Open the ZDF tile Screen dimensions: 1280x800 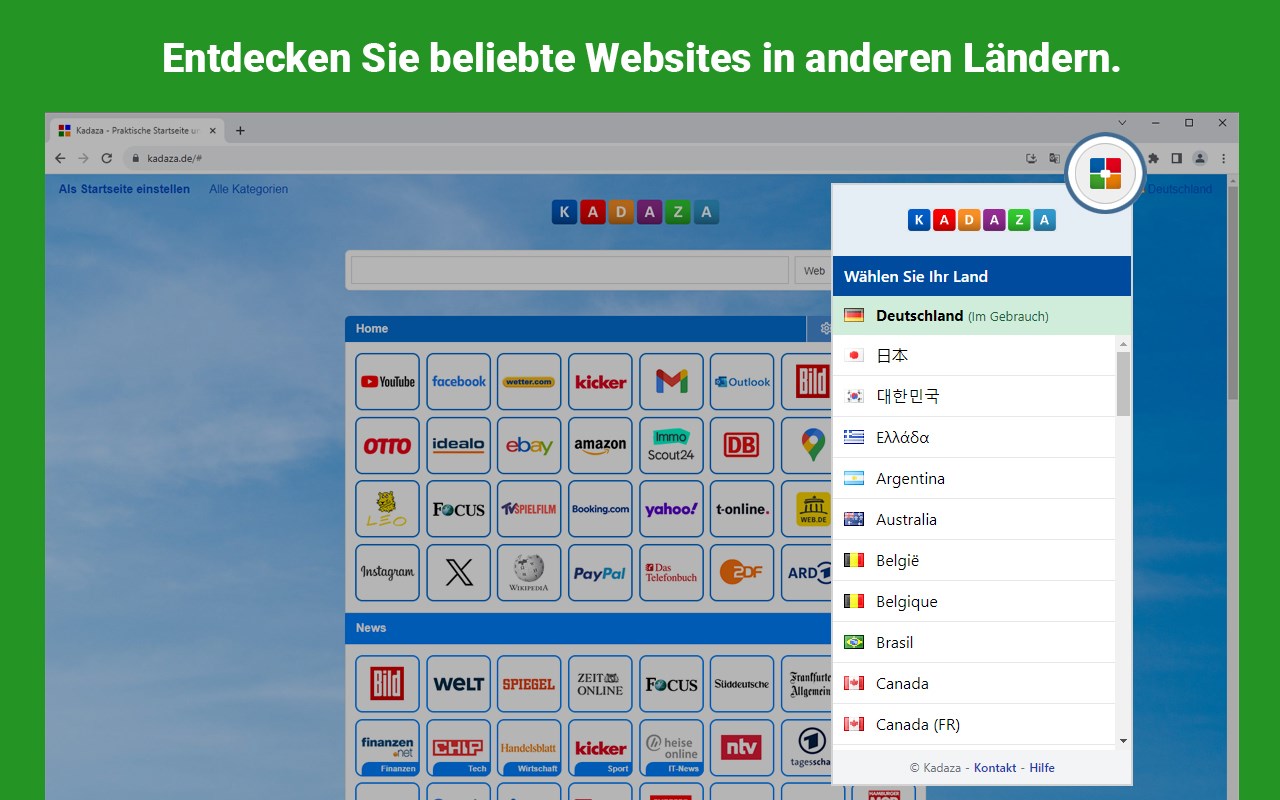tap(742, 573)
